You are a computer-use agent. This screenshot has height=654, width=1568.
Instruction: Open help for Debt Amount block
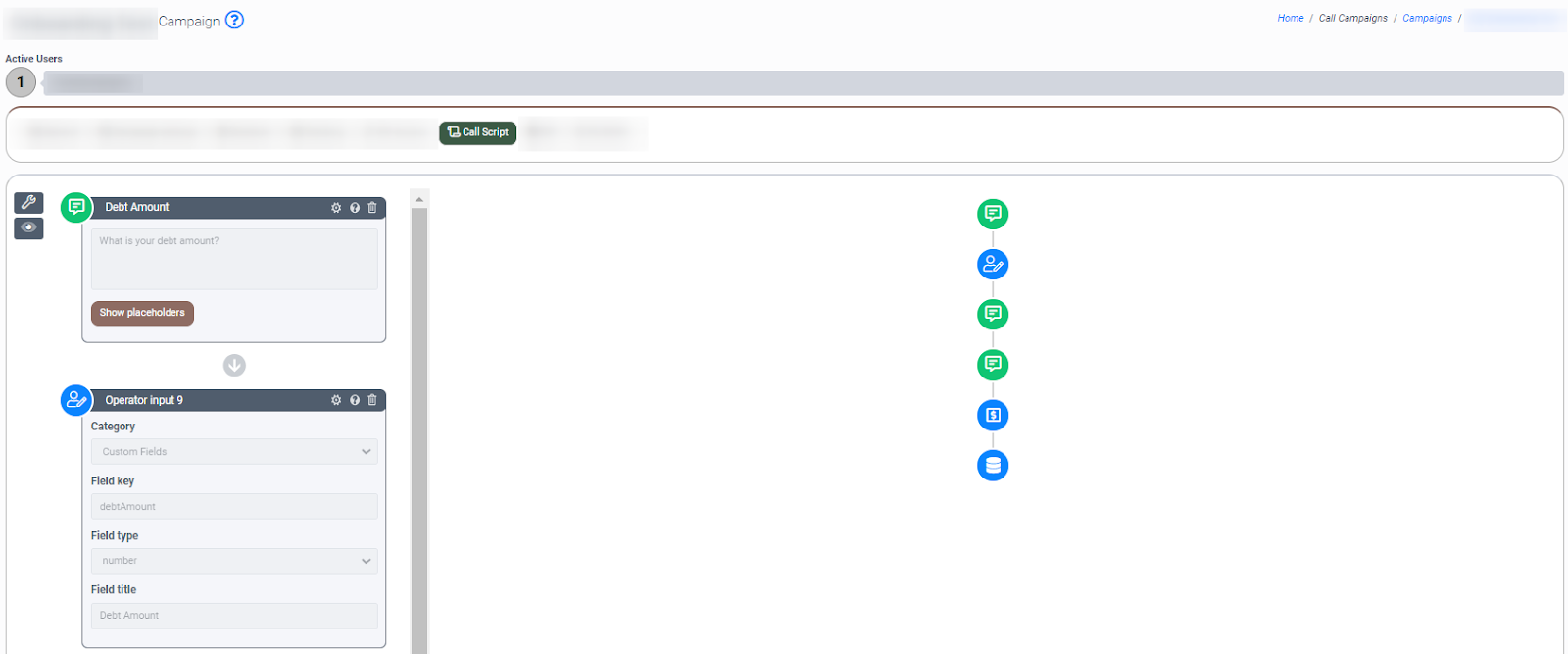(355, 208)
